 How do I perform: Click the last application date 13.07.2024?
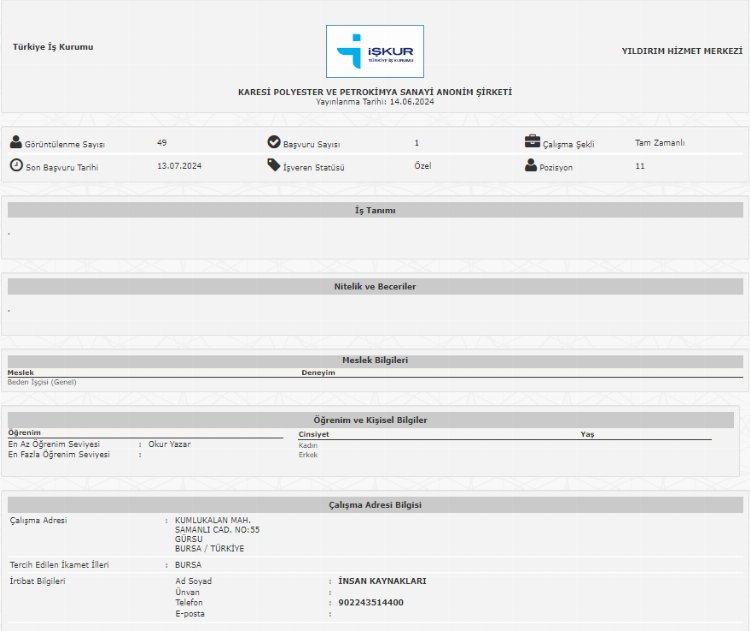[180, 166]
